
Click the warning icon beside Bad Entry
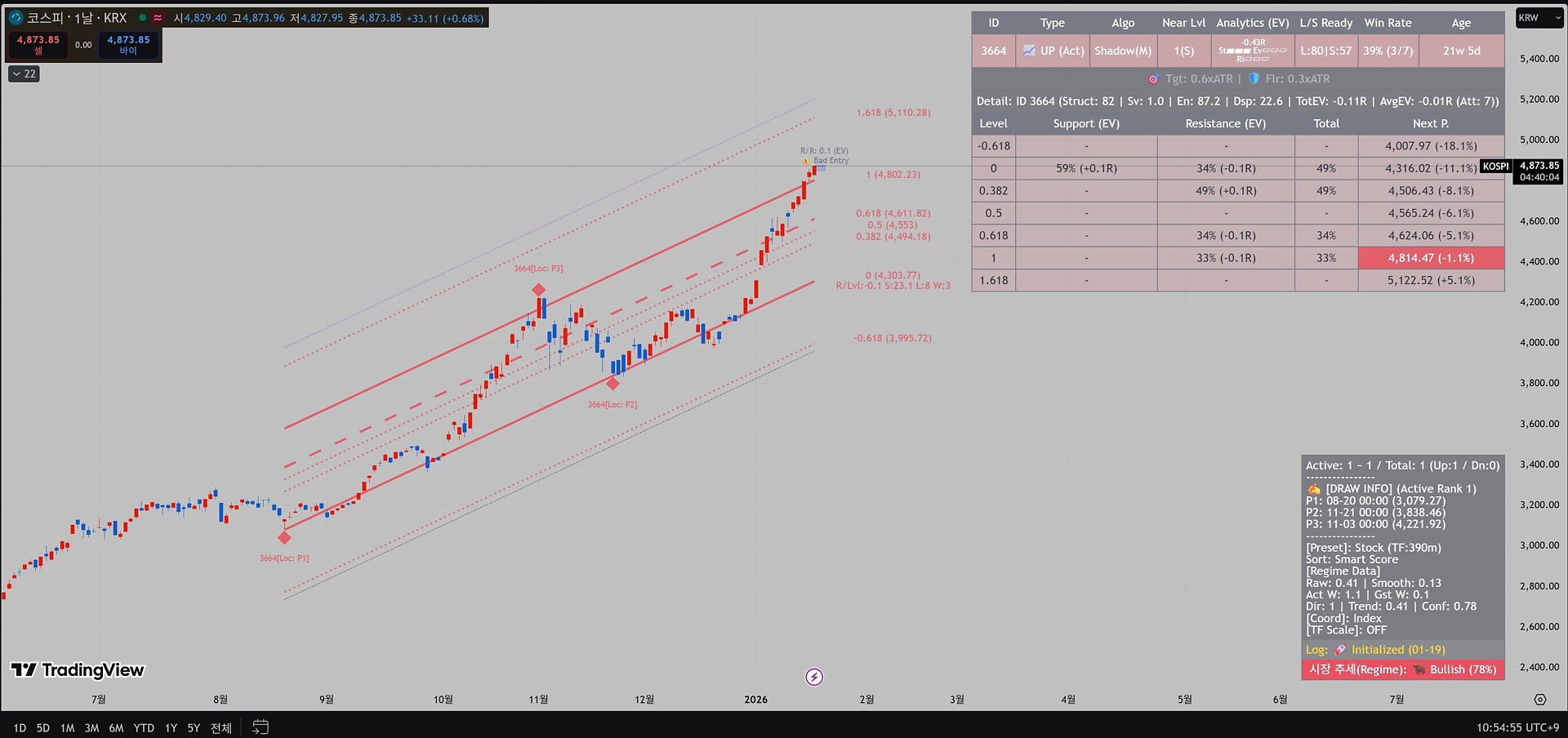tap(806, 161)
